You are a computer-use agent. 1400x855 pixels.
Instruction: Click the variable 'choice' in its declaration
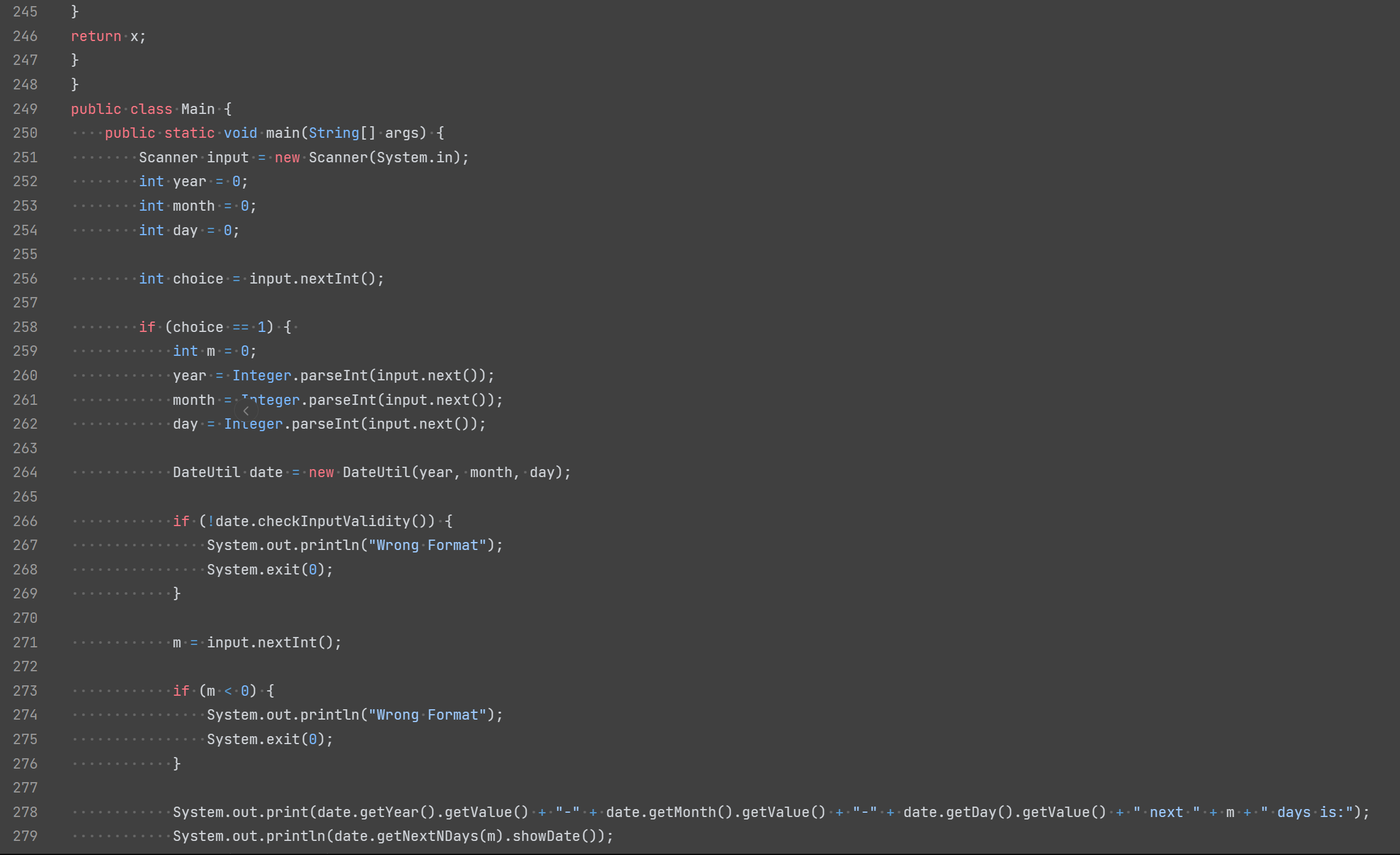(198, 279)
